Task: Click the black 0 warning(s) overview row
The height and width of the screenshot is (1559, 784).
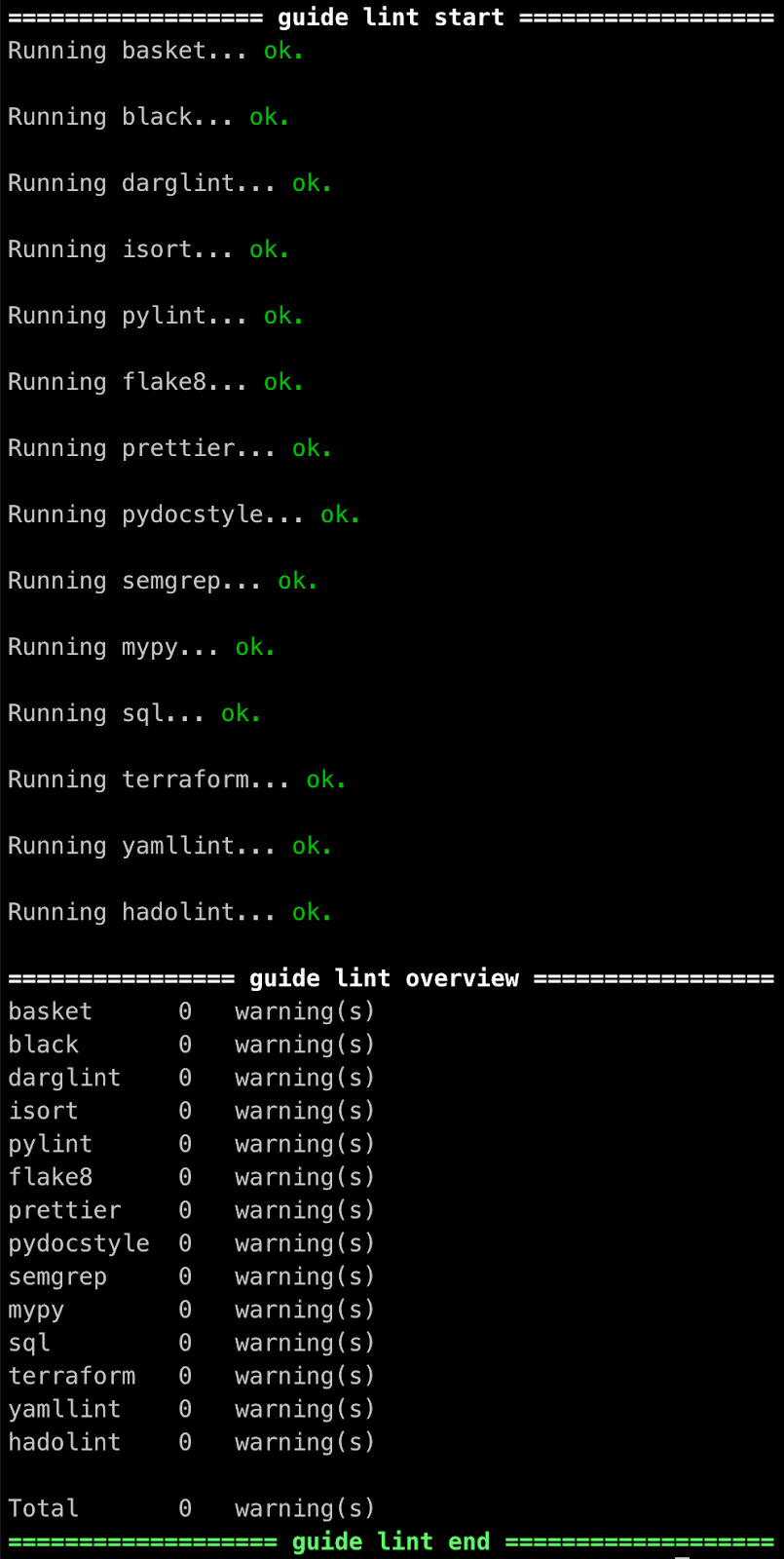Action: pos(191,1045)
